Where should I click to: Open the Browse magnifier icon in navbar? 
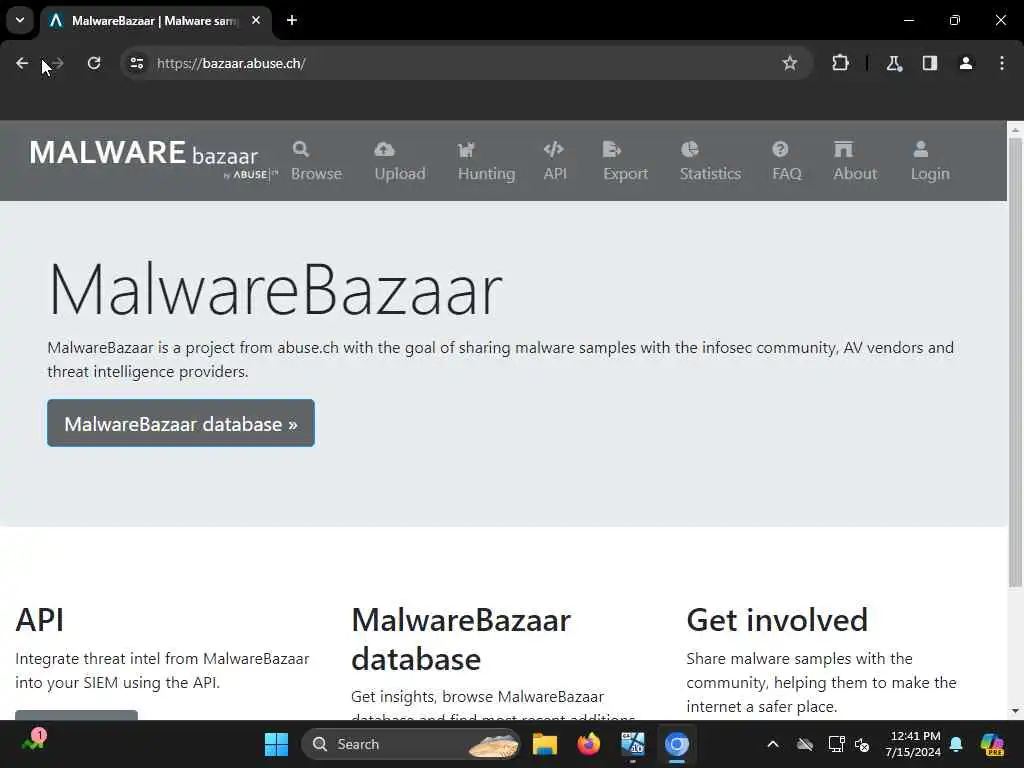pos(300,150)
